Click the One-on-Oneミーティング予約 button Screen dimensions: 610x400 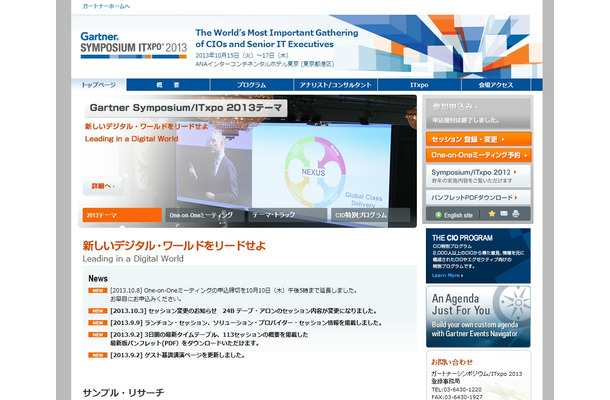tap(479, 155)
